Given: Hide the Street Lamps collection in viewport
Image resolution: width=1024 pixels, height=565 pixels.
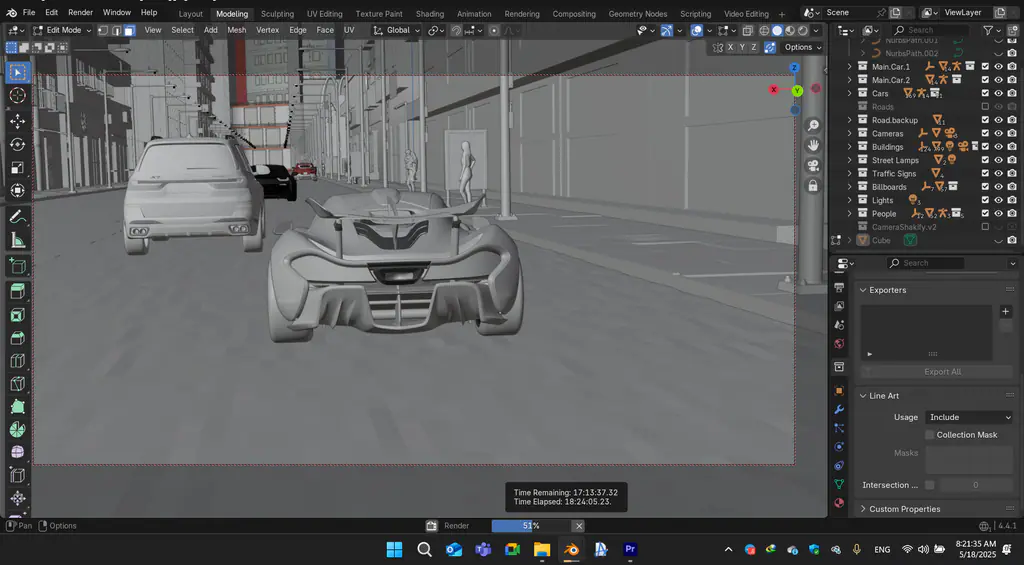Looking at the screenshot, I should (x=999, y=160).
